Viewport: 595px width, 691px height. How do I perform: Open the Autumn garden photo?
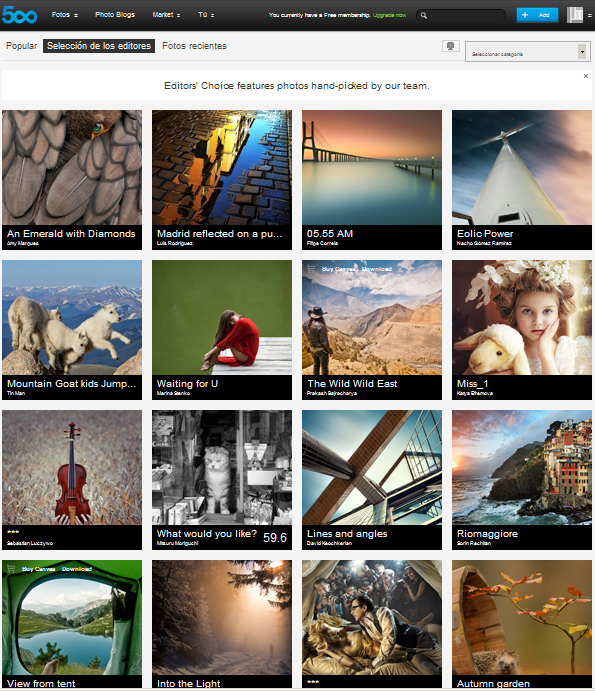pos(521,617)
